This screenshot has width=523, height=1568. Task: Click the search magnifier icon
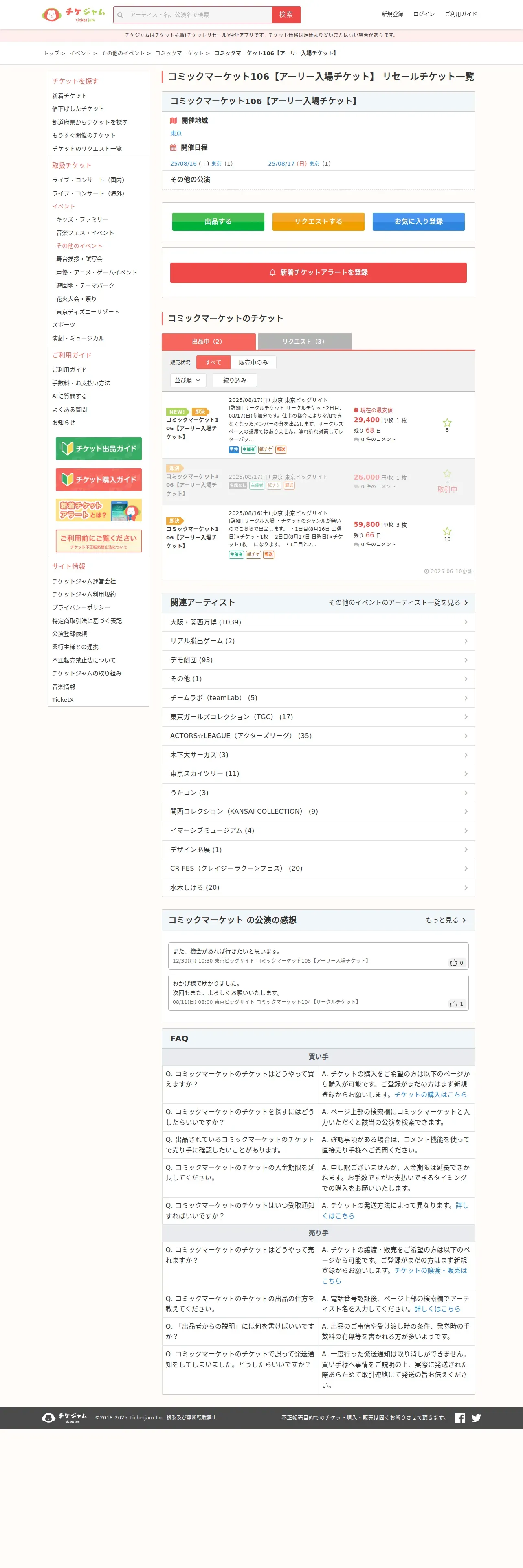120,15
